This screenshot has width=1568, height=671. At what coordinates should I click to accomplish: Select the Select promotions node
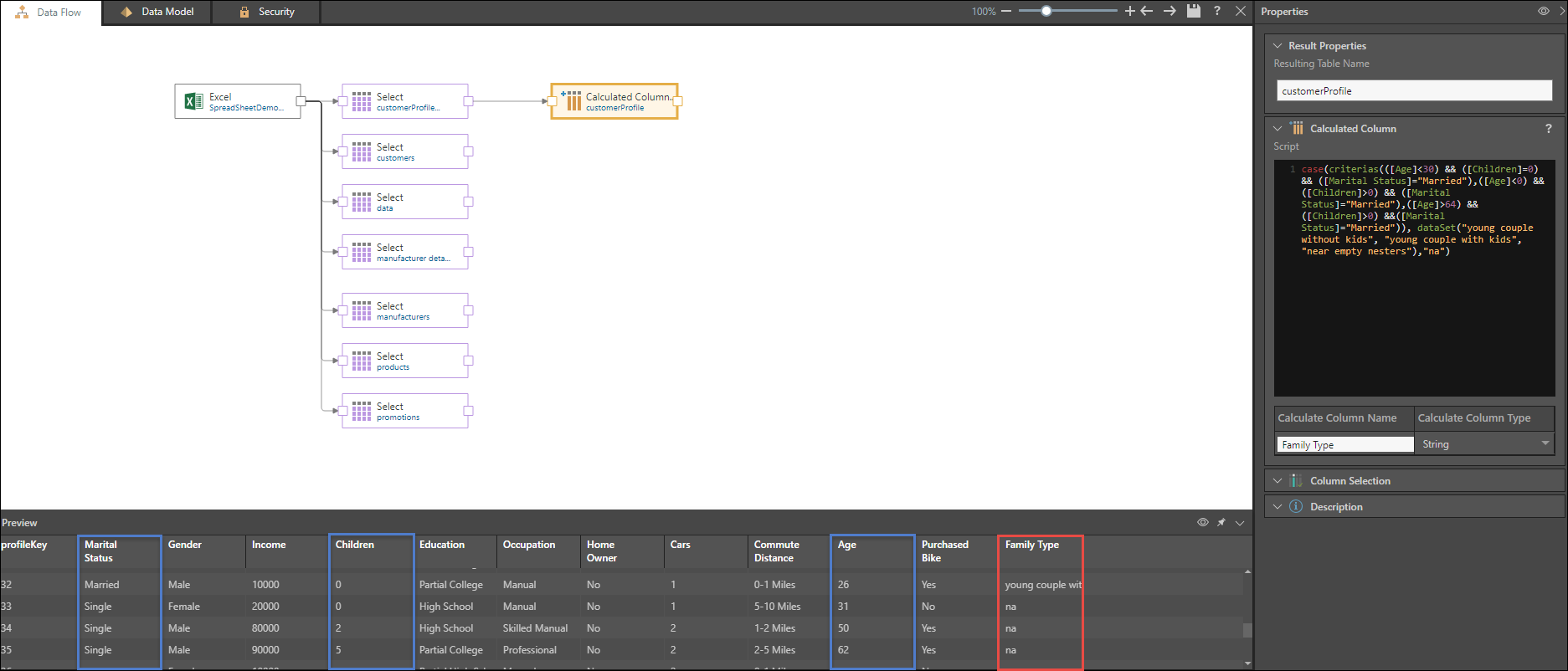click(x=405, y=411)
